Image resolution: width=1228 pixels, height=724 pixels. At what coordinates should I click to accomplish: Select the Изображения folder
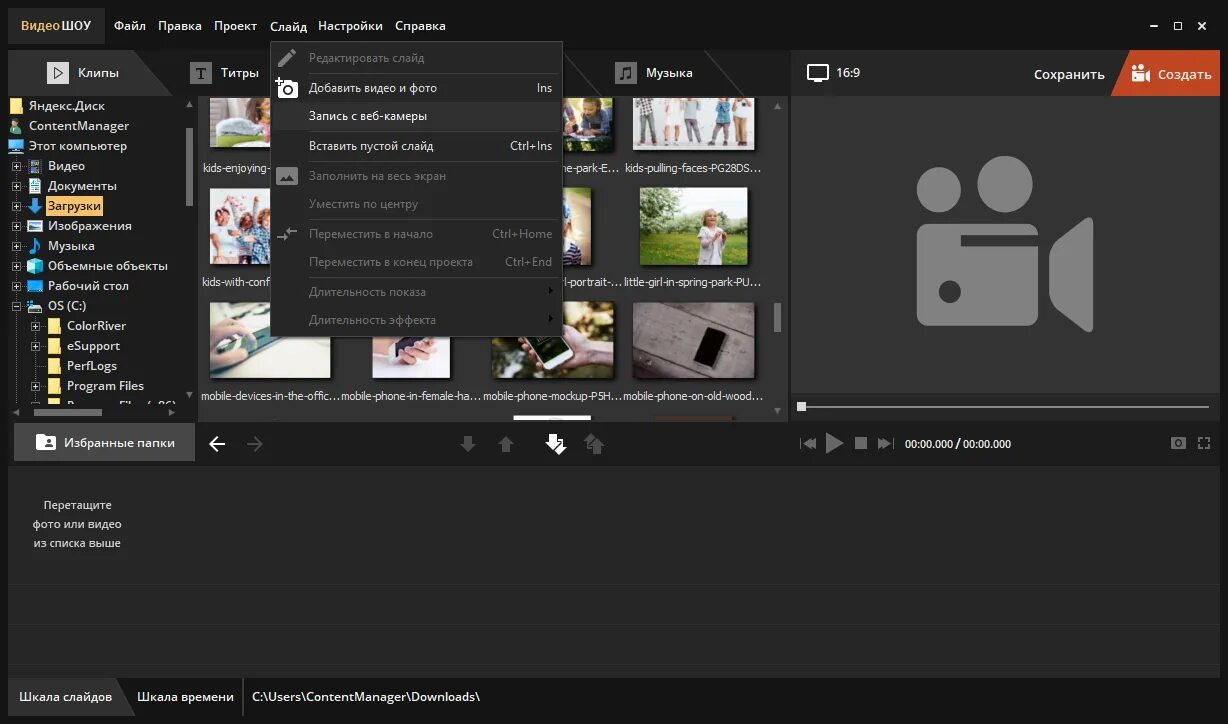pos(90,226)
